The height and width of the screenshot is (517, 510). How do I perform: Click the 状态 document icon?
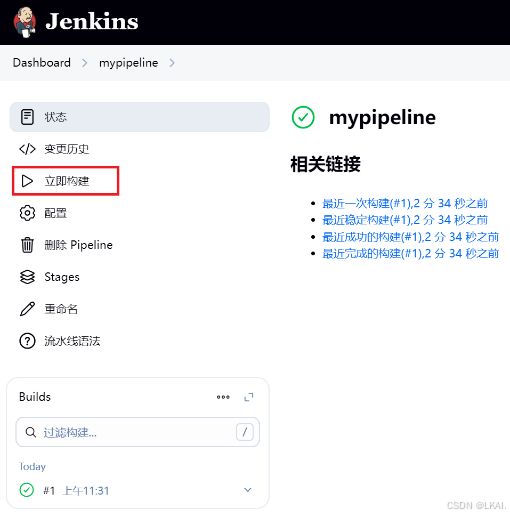27,117
